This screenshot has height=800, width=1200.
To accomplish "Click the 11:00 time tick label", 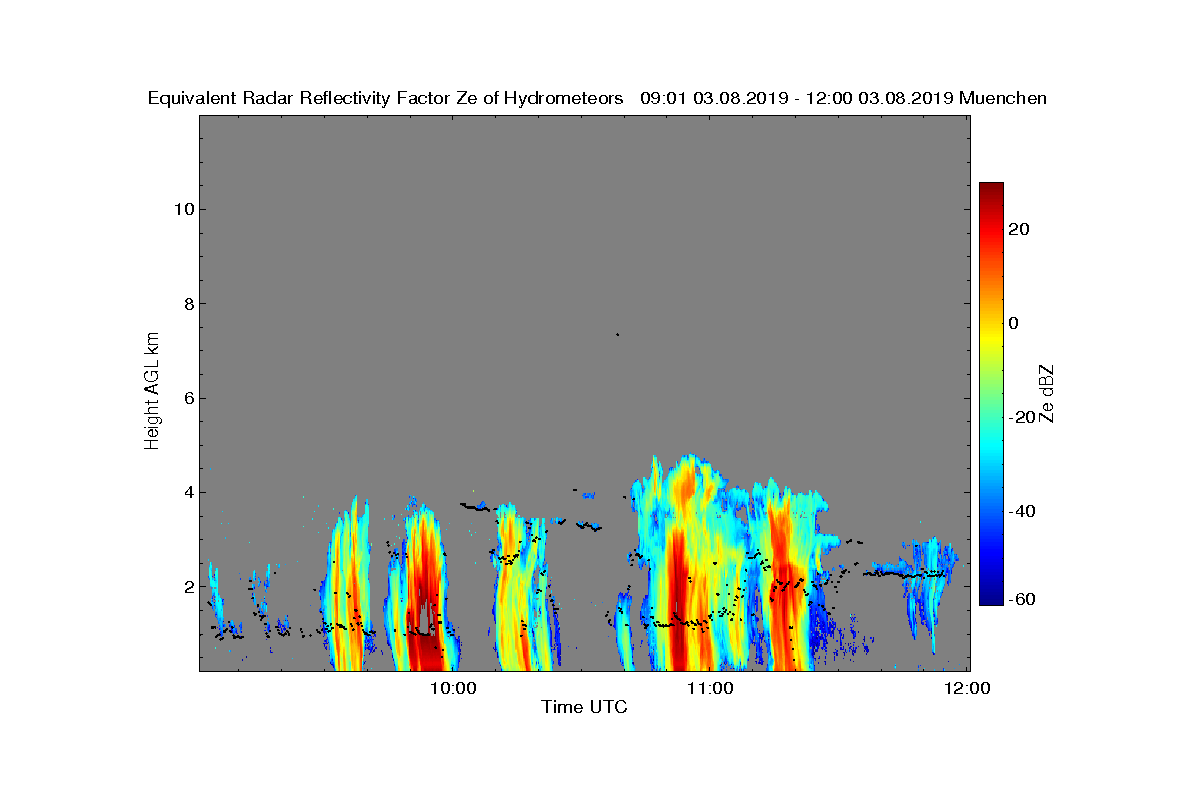I will coord(711,688).
